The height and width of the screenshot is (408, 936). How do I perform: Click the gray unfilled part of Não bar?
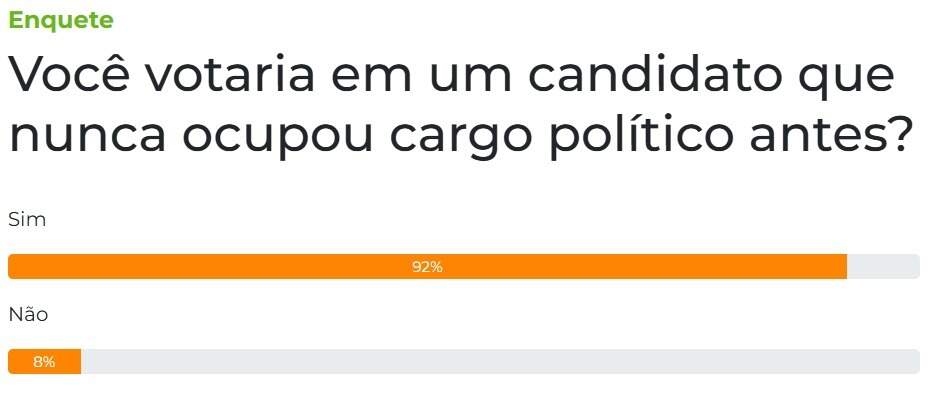tap(500, 362)
